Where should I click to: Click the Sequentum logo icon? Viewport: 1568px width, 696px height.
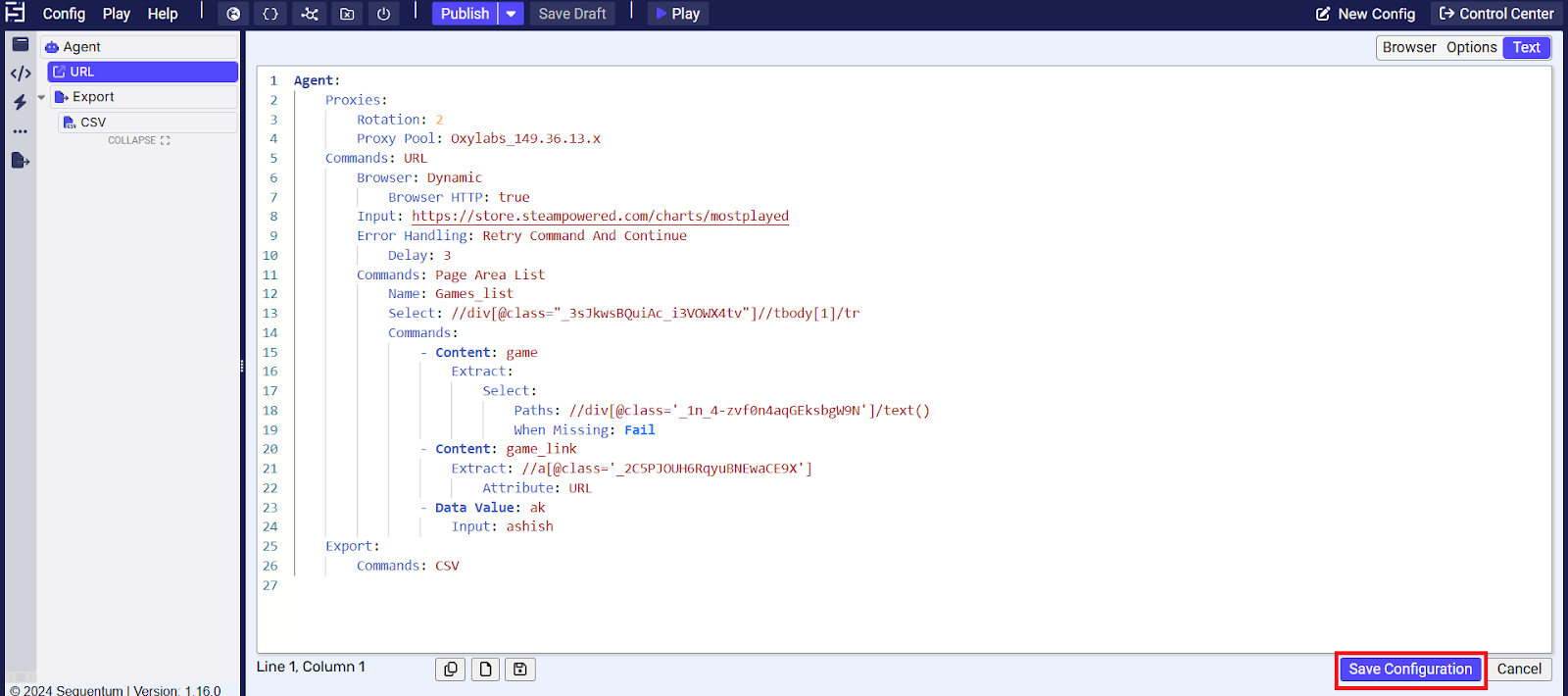pyautogui.click(x=16, y=13)
